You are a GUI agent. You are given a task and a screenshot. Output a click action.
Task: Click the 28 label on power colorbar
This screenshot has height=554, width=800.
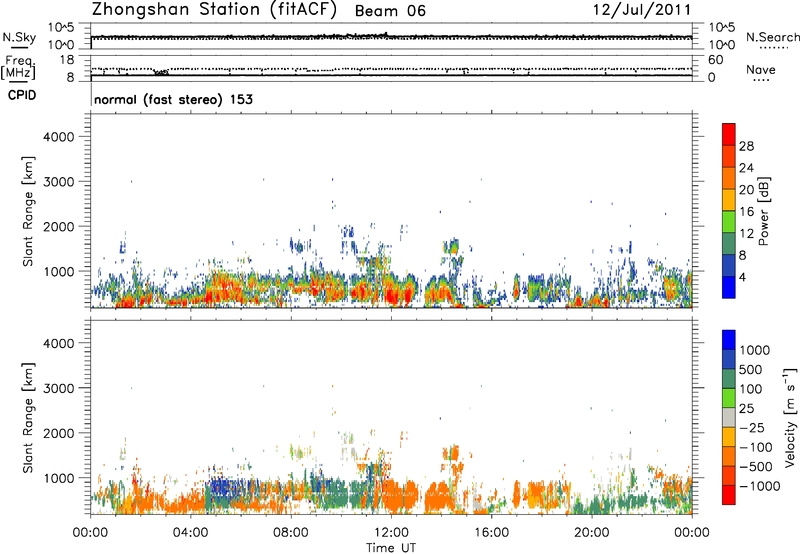(746, 146)
